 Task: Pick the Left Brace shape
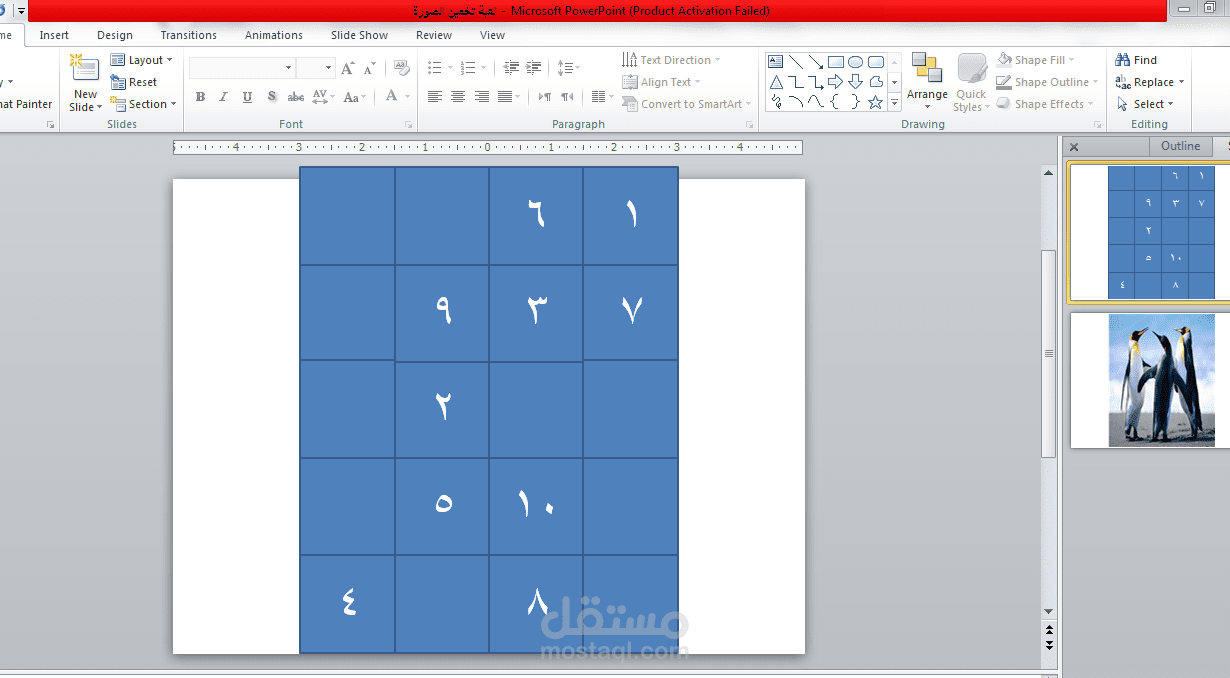point(836,102)
